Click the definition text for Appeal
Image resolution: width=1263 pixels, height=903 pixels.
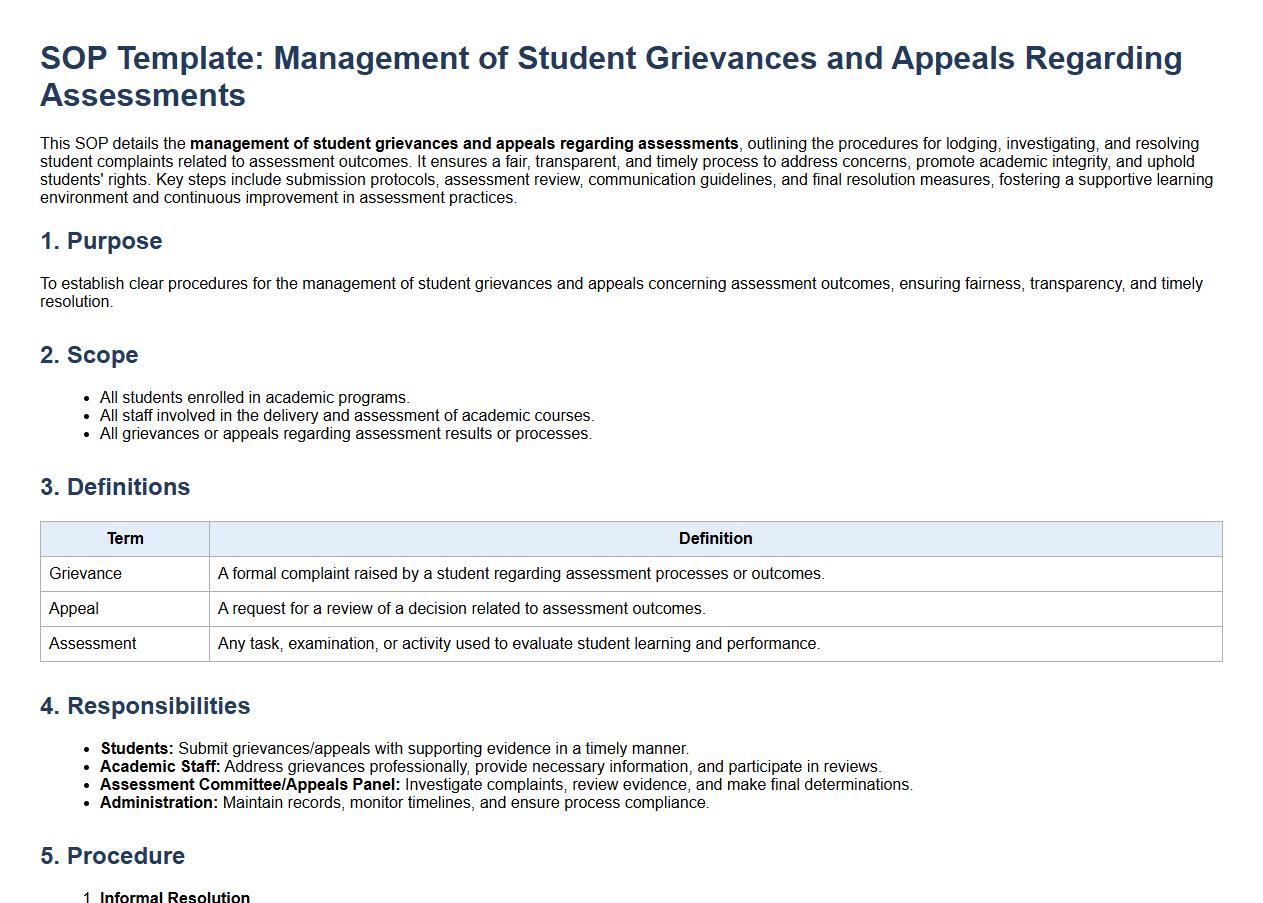[461, 609]
